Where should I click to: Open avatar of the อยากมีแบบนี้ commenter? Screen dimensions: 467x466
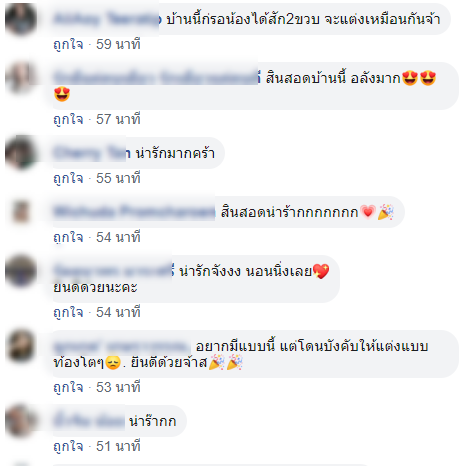[x=21, y=346]
